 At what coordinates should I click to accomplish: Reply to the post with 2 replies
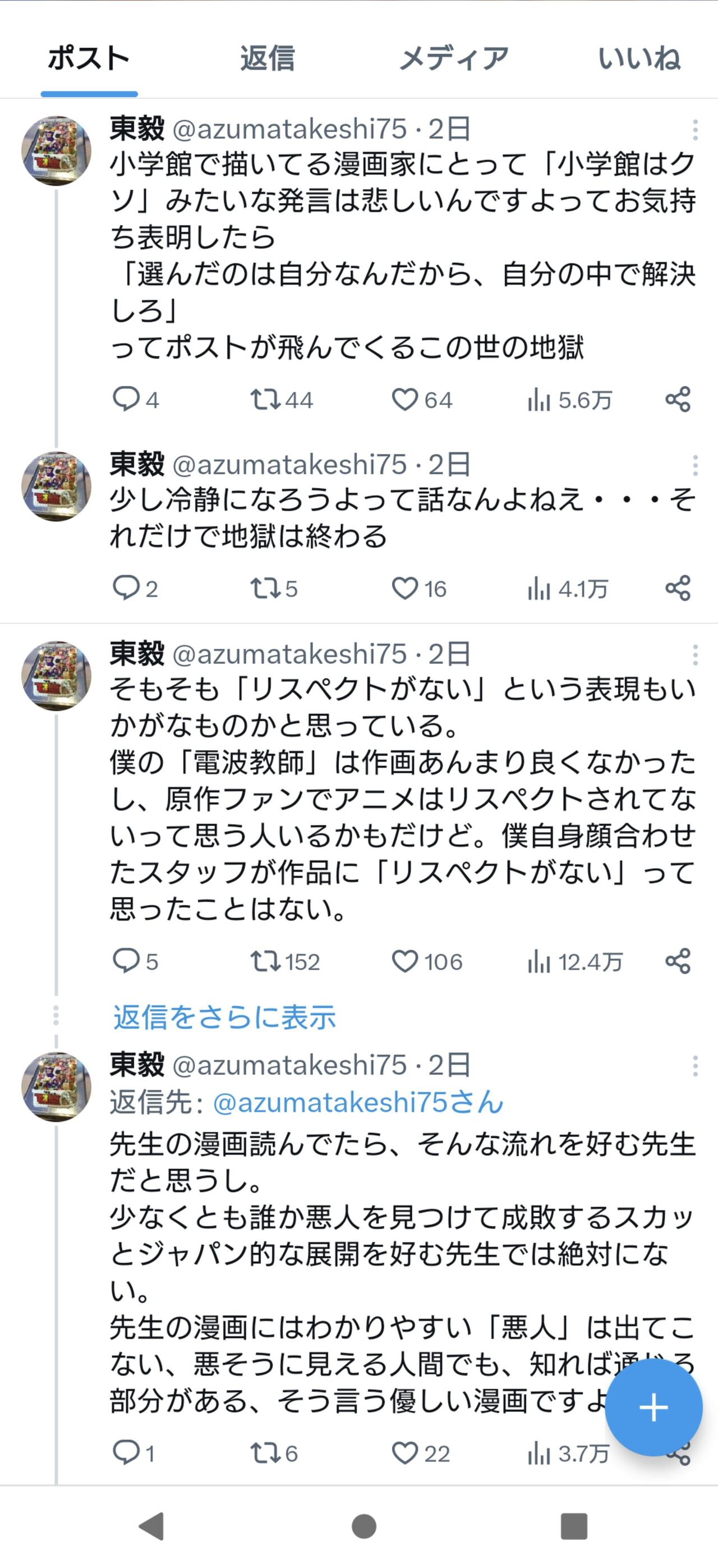(x=127, y=589)
